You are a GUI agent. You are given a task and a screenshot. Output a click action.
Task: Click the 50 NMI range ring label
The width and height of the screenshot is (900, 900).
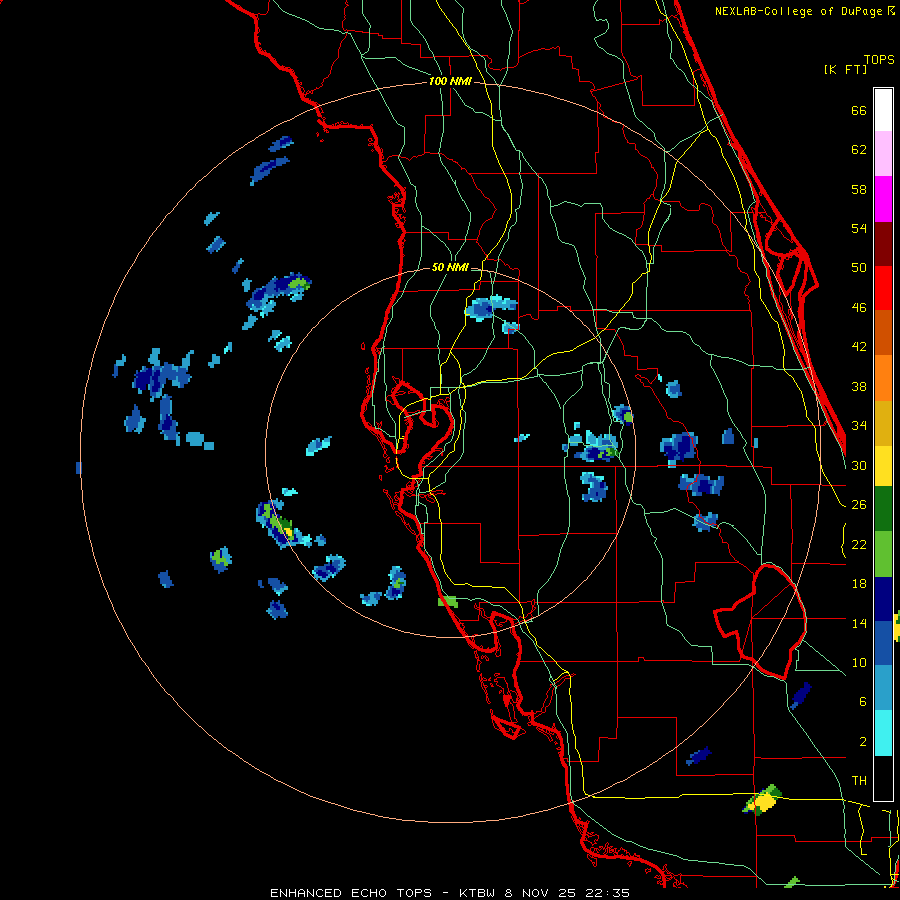[x=450, y=267]
